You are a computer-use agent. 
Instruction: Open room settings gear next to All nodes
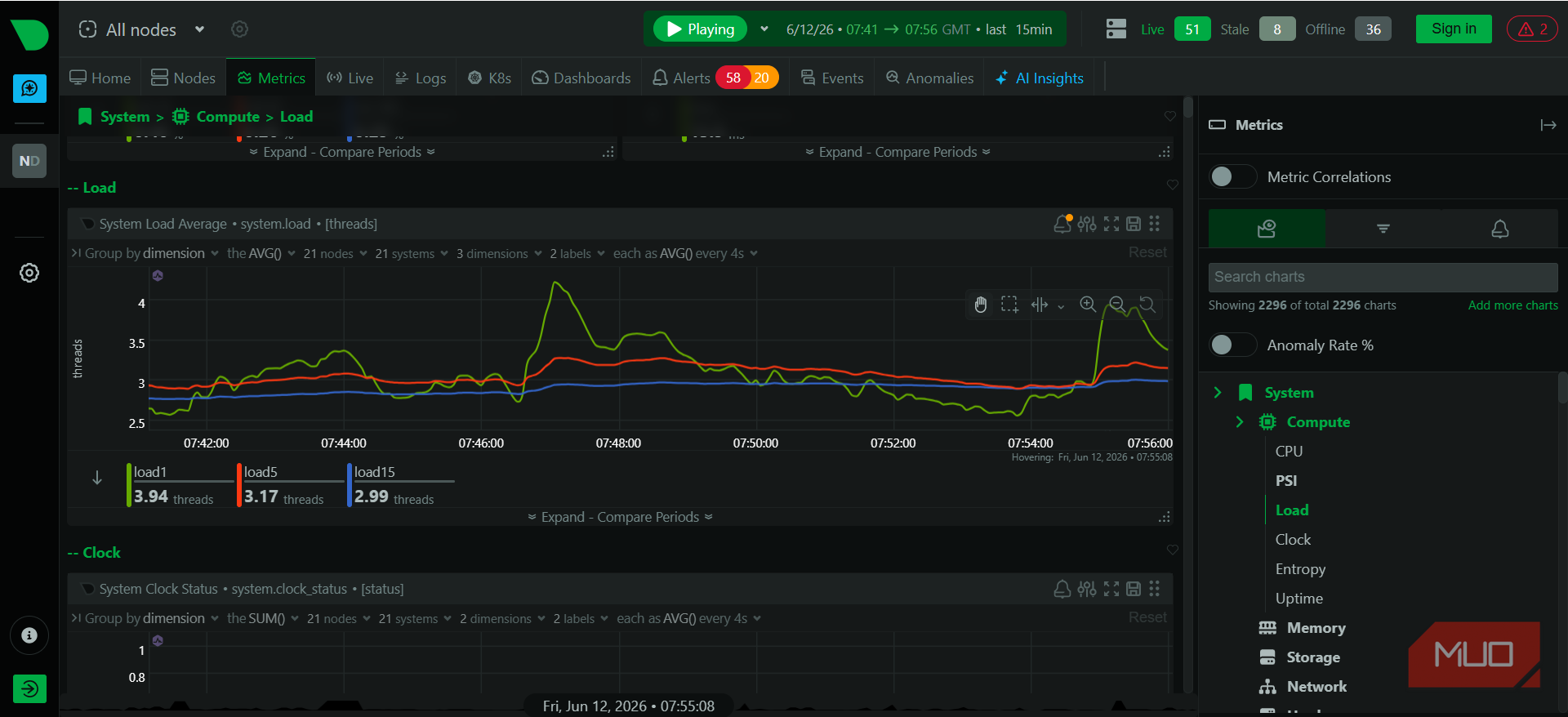pos(239,29)
